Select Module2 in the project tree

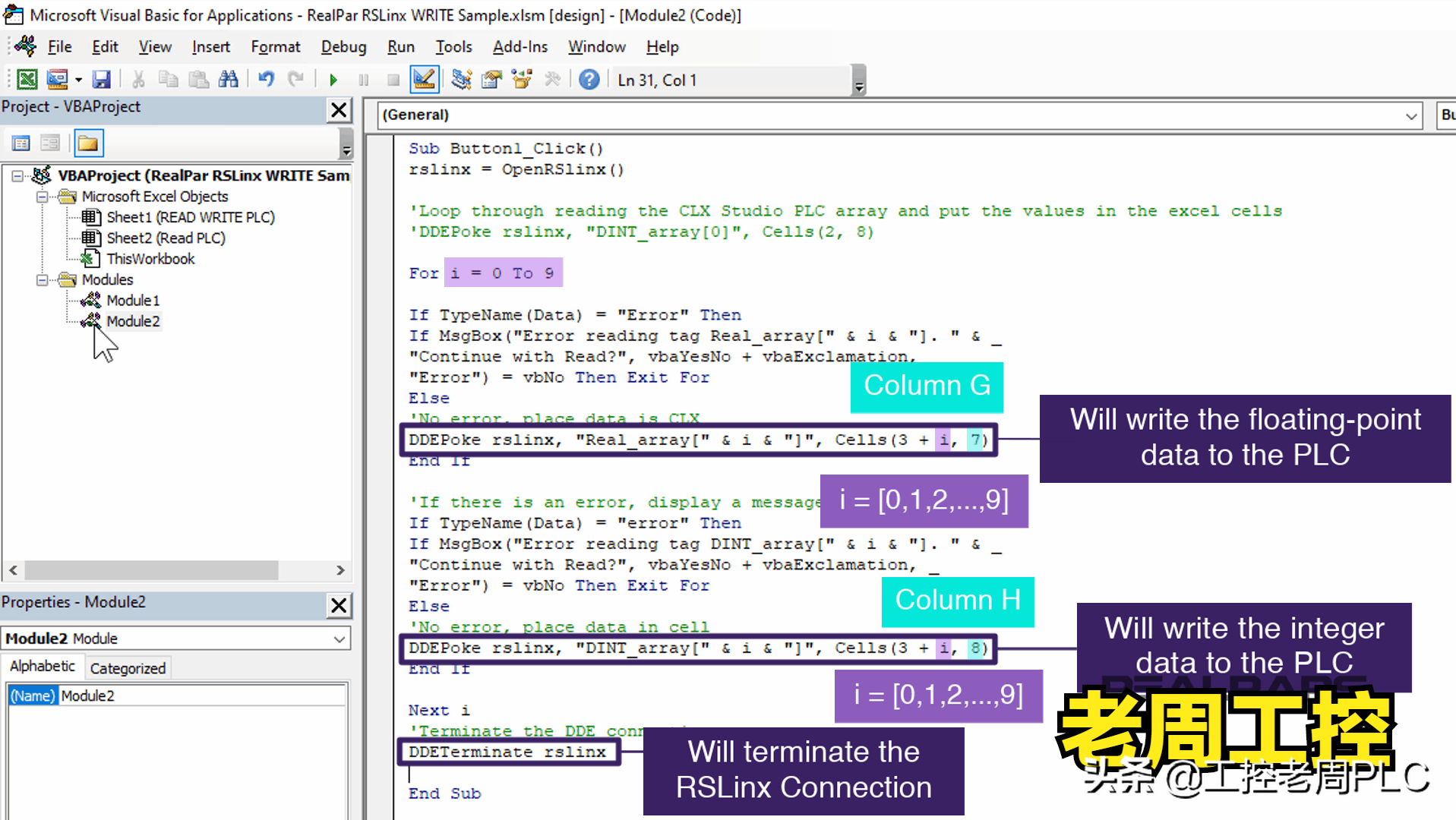[133, 321]
